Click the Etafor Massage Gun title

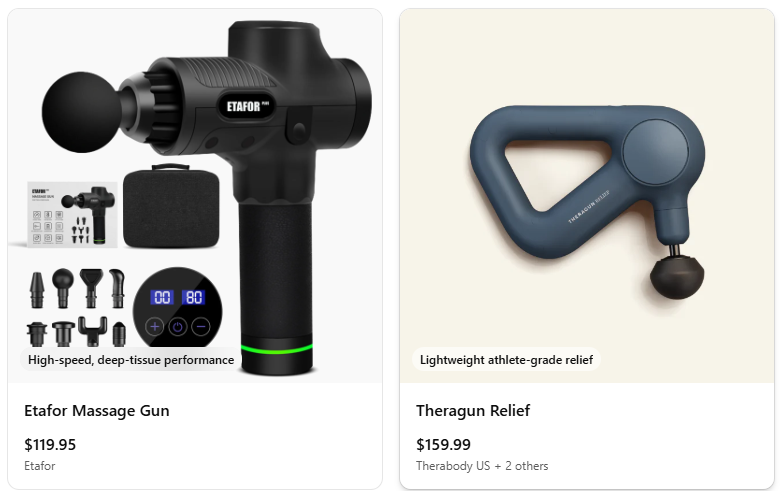[97, 411]
